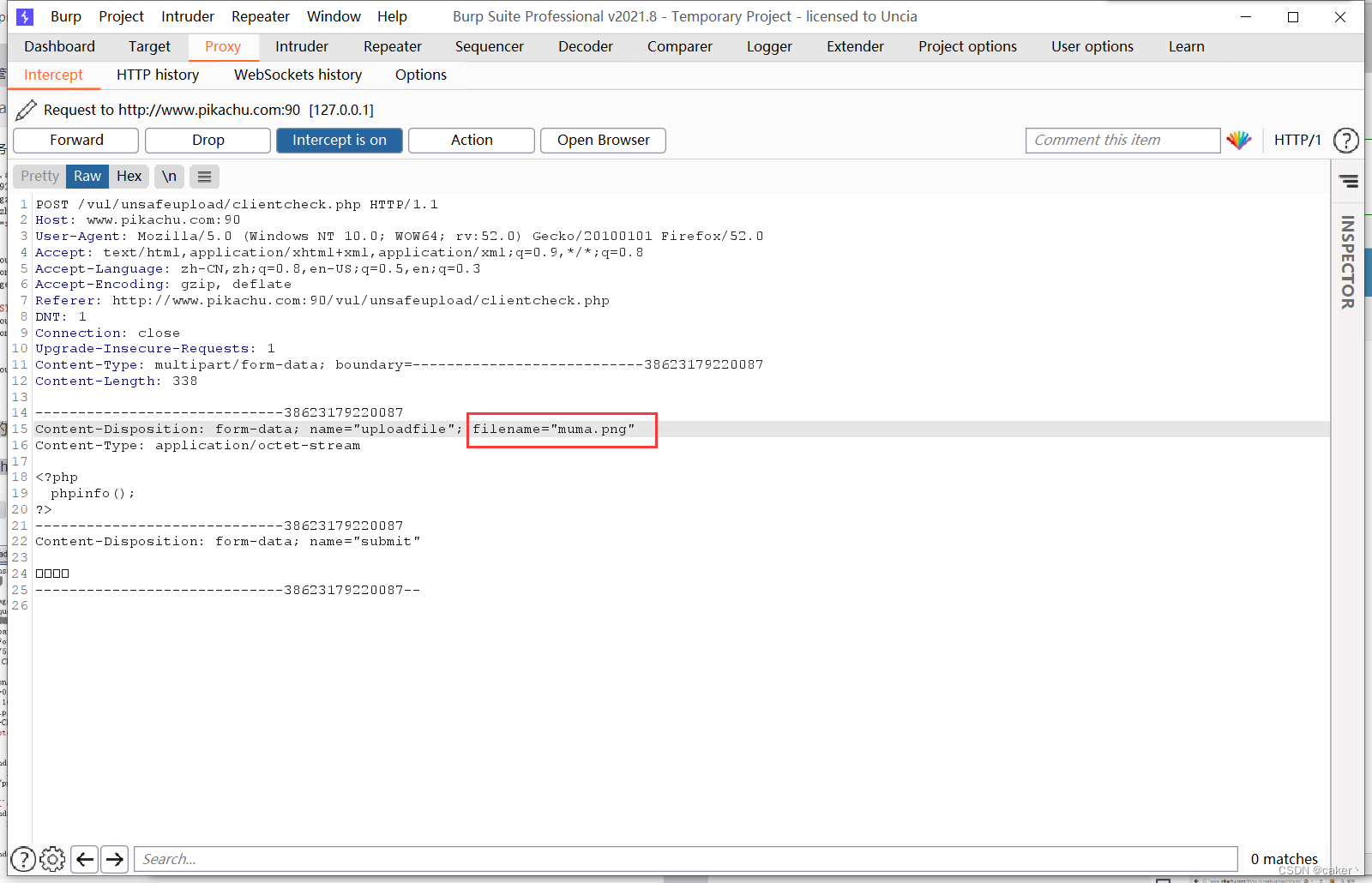Click the Content-Type: application/octet-stream line
This screenshot has width=1372, height=883.
click(x=198, y=446)
